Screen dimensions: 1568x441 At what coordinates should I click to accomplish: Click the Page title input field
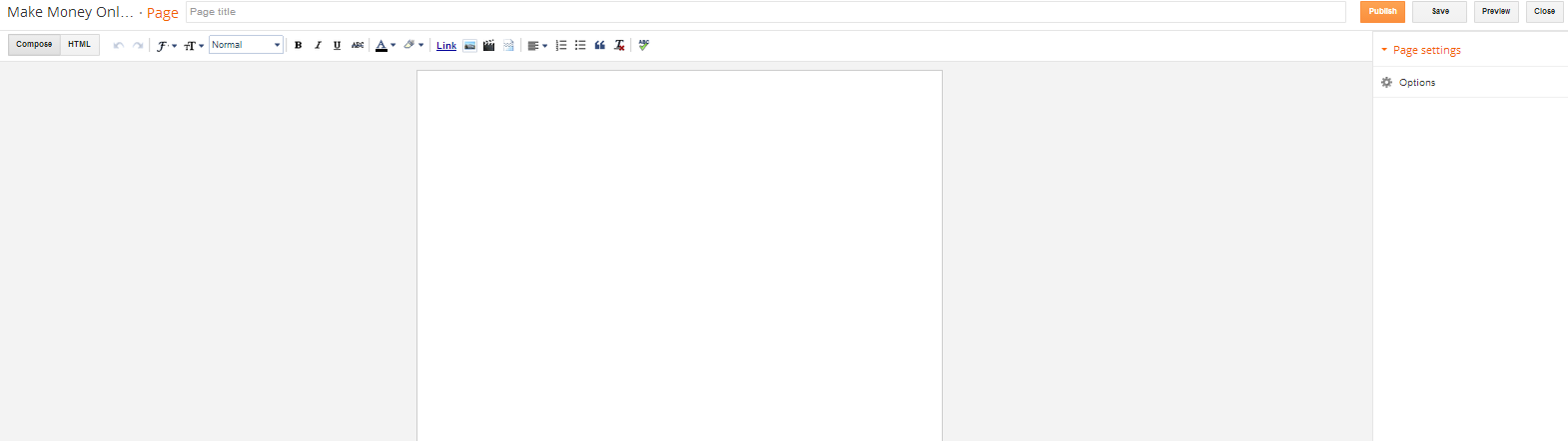click(x=765, y=12)
